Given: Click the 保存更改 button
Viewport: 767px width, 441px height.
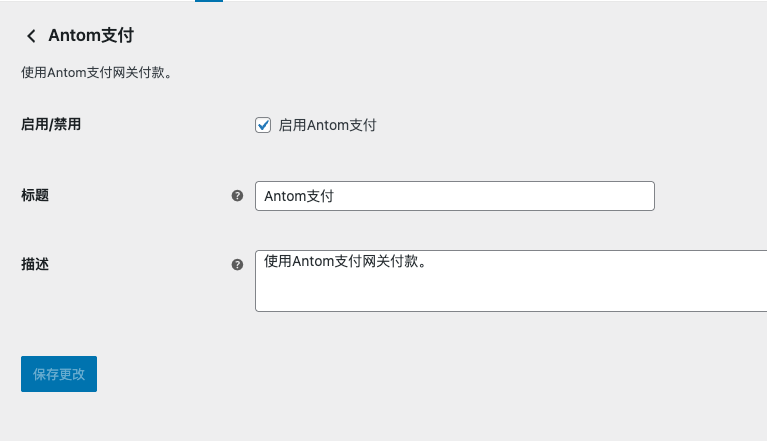Looking at the screenshot, I should pyautogui.click(x=59, y=374).
